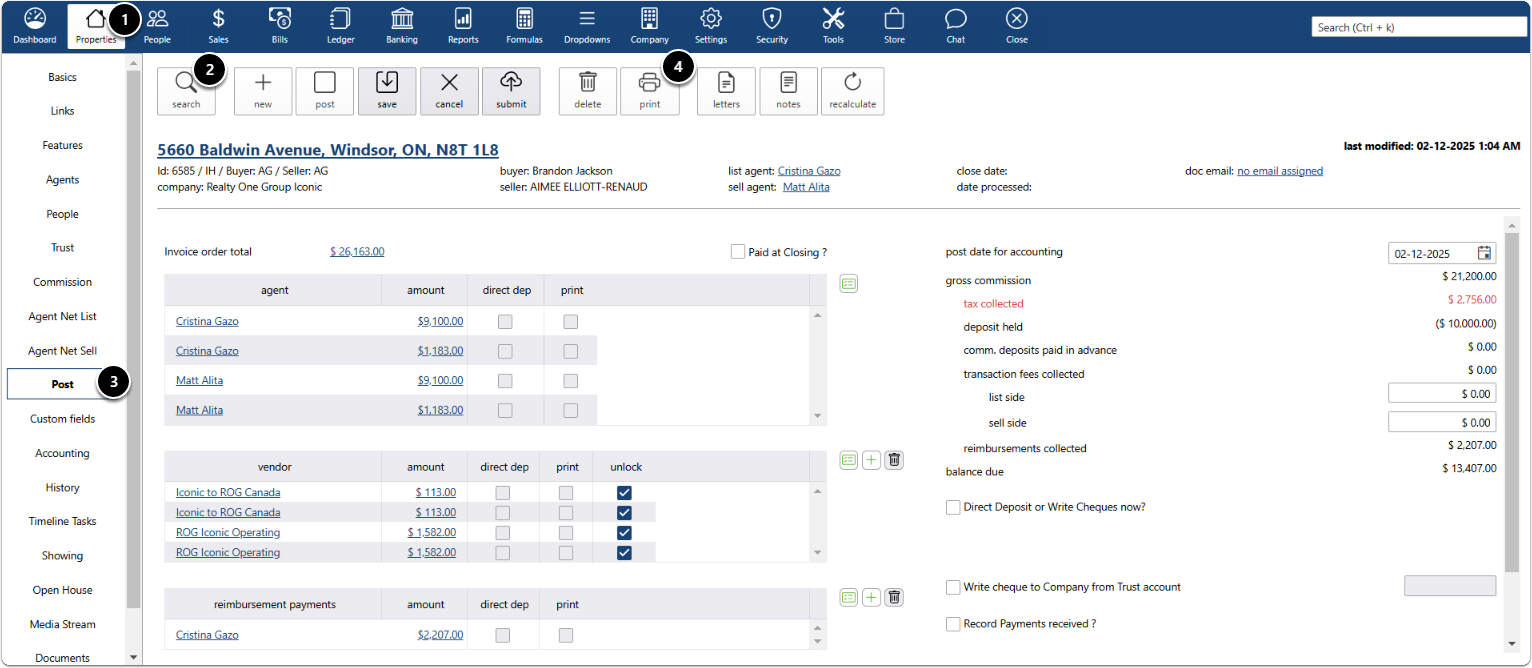1532x668 pixels.
Task: Select Commission in the side menu
Action: tap(63, 282)
